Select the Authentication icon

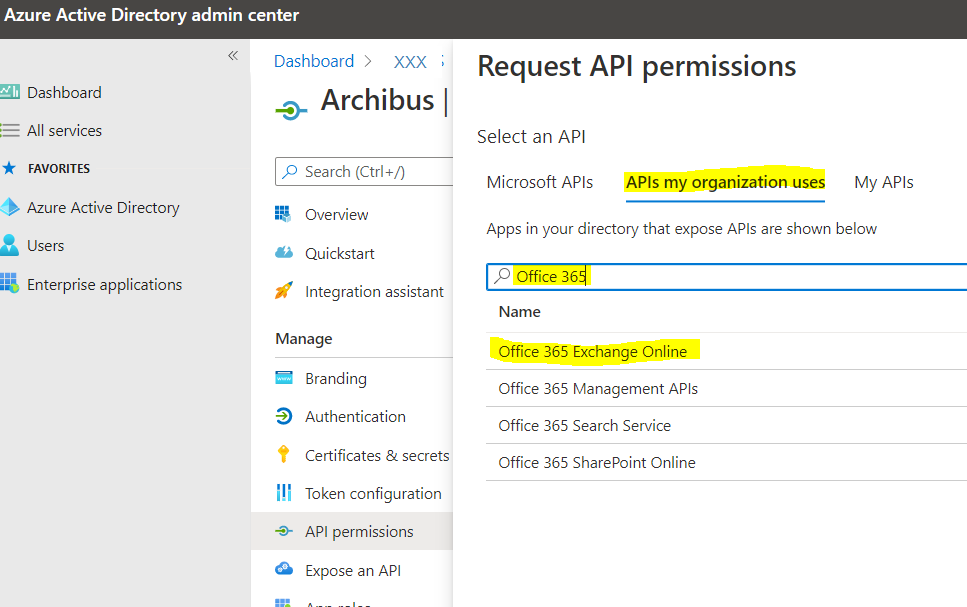pos(285,416)
